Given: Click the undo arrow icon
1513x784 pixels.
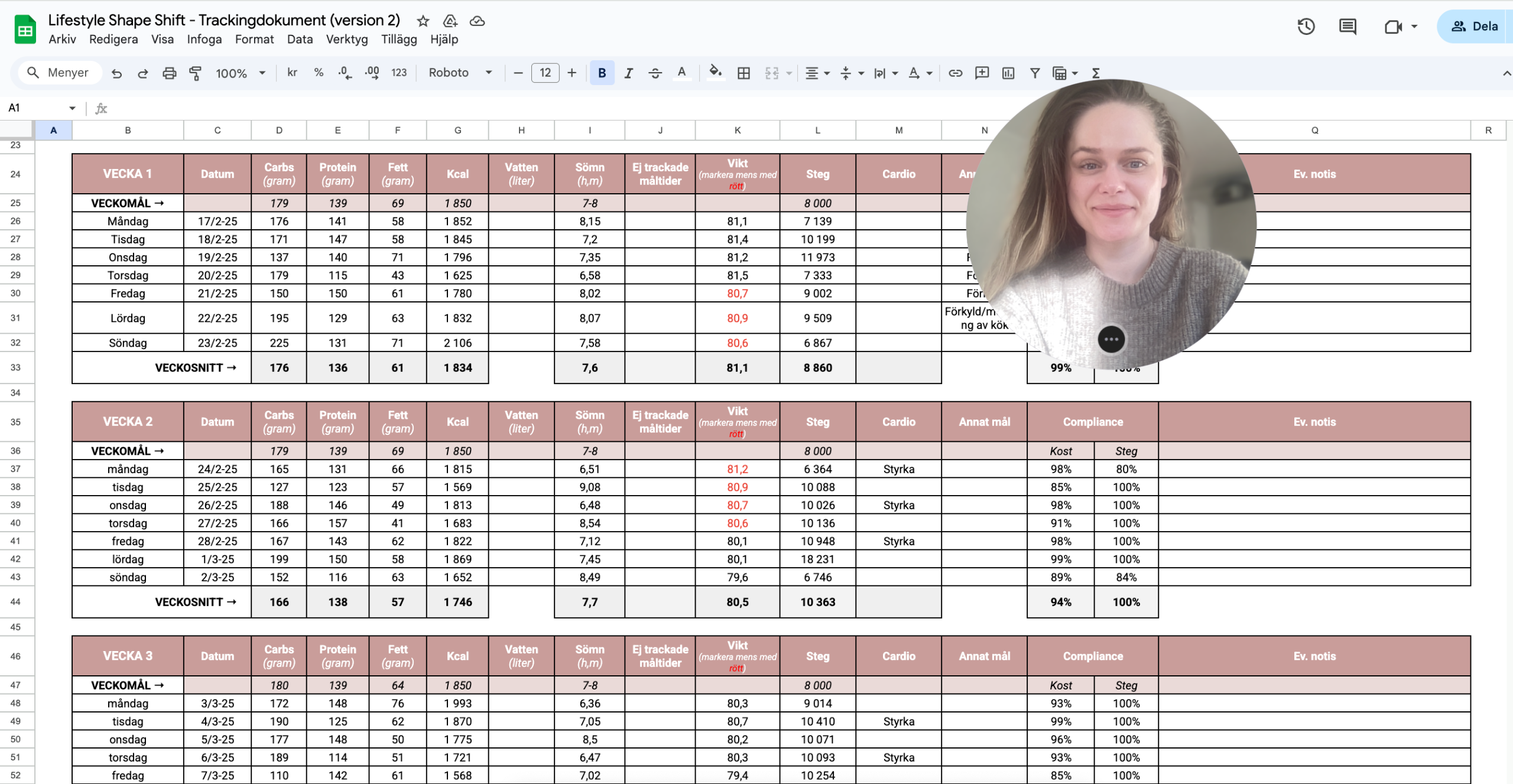Looking at the screenshot, I should coord(117,73).
